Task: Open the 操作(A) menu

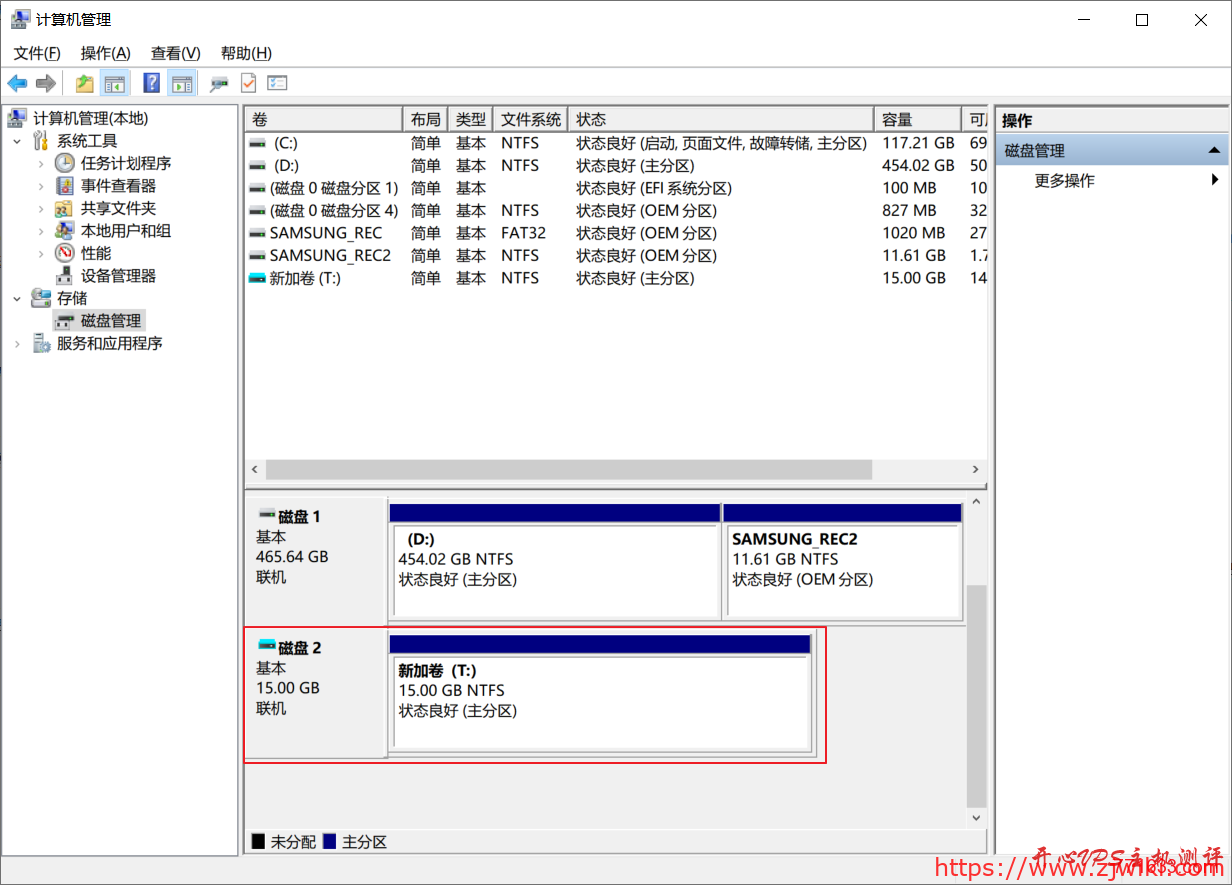Action: pos(105,53)
